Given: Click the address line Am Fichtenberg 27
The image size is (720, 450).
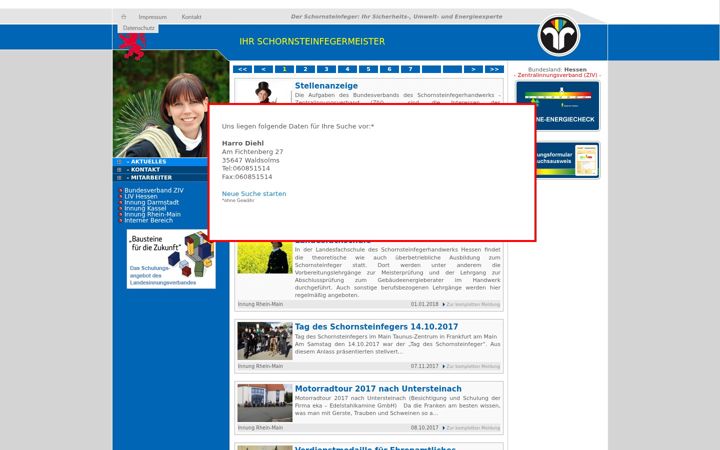Looking at the screenshot, I should (x=253, y=152).
